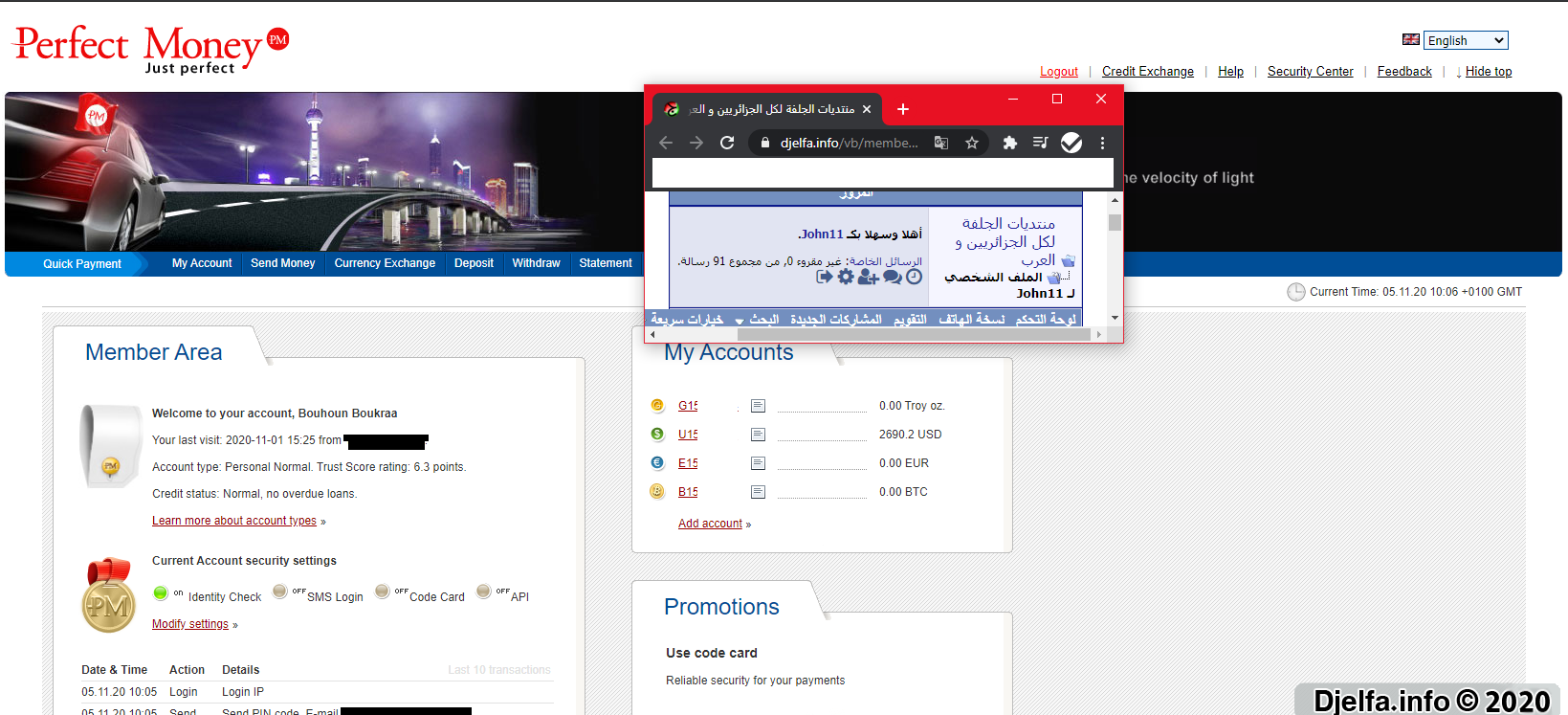Viewport: 1568px width, 715px height.
Task: Reload the djelfa.info page
Action: click(x=727, y=143)
